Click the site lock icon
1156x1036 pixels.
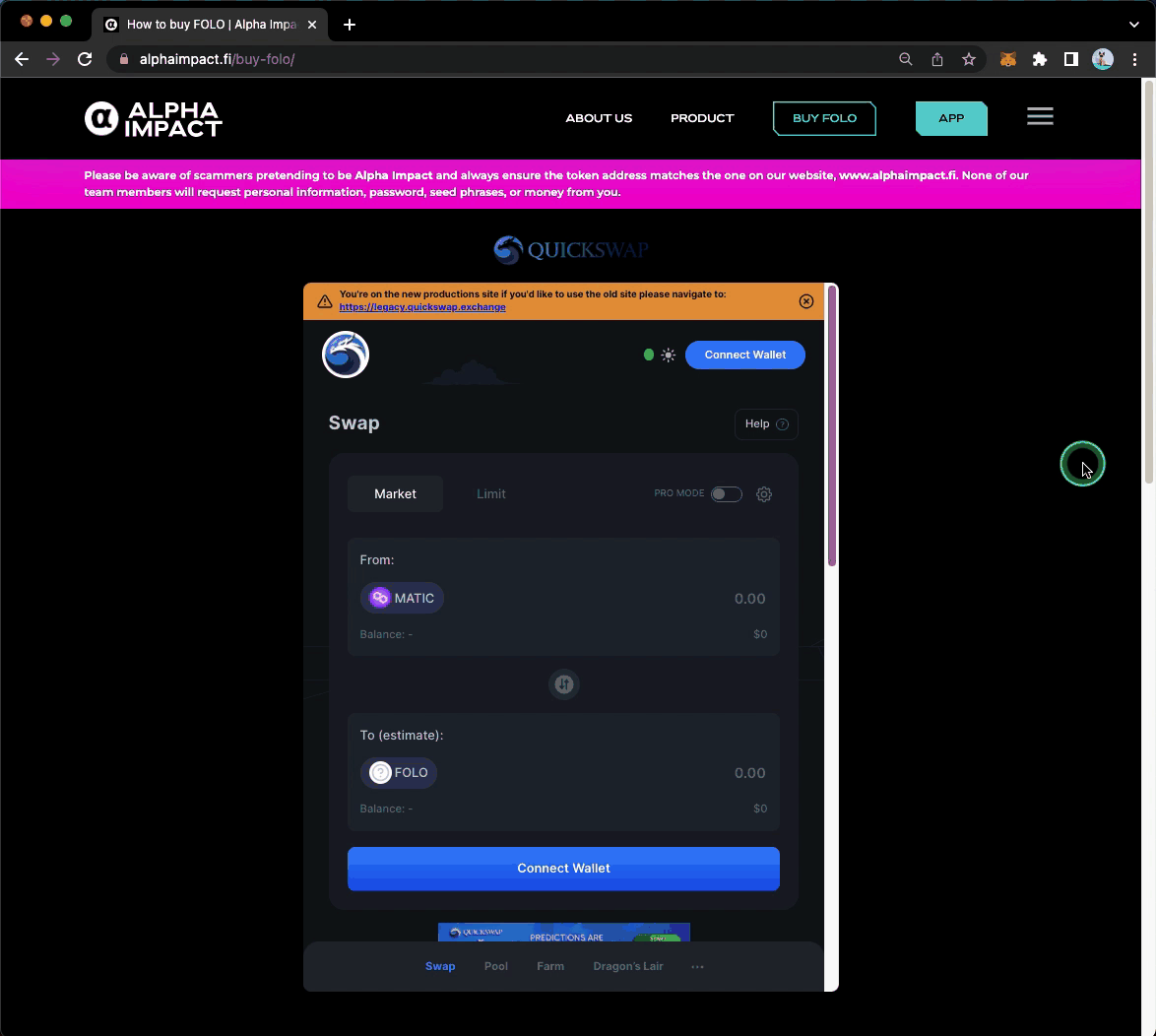pos(124,59)
